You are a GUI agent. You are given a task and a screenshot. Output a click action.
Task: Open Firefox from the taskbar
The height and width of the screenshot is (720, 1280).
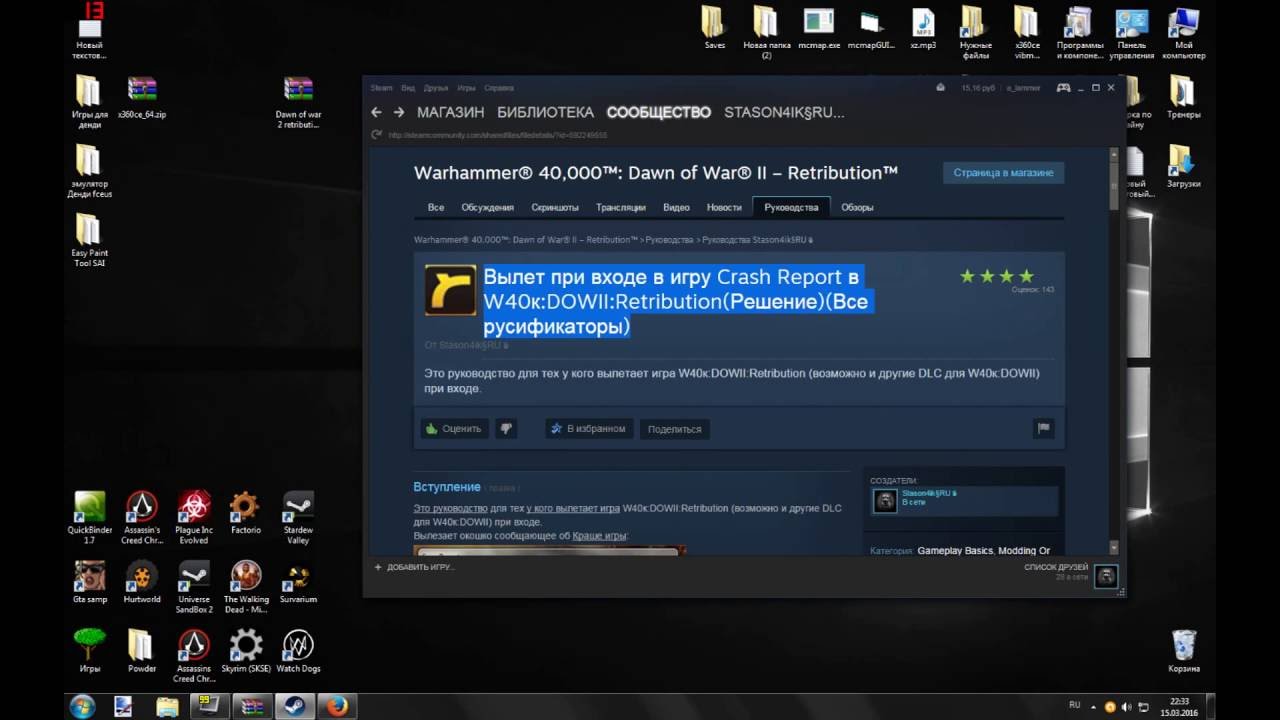[x=339, y=706]
